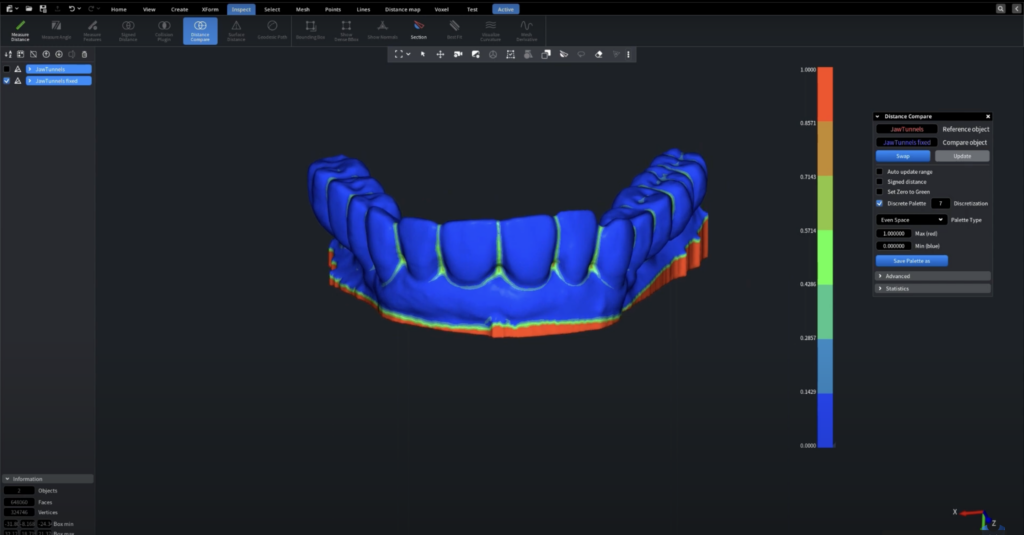
Task: Toggle visibility checkbox for JawTunnels fixed
Action: [7, 81]
